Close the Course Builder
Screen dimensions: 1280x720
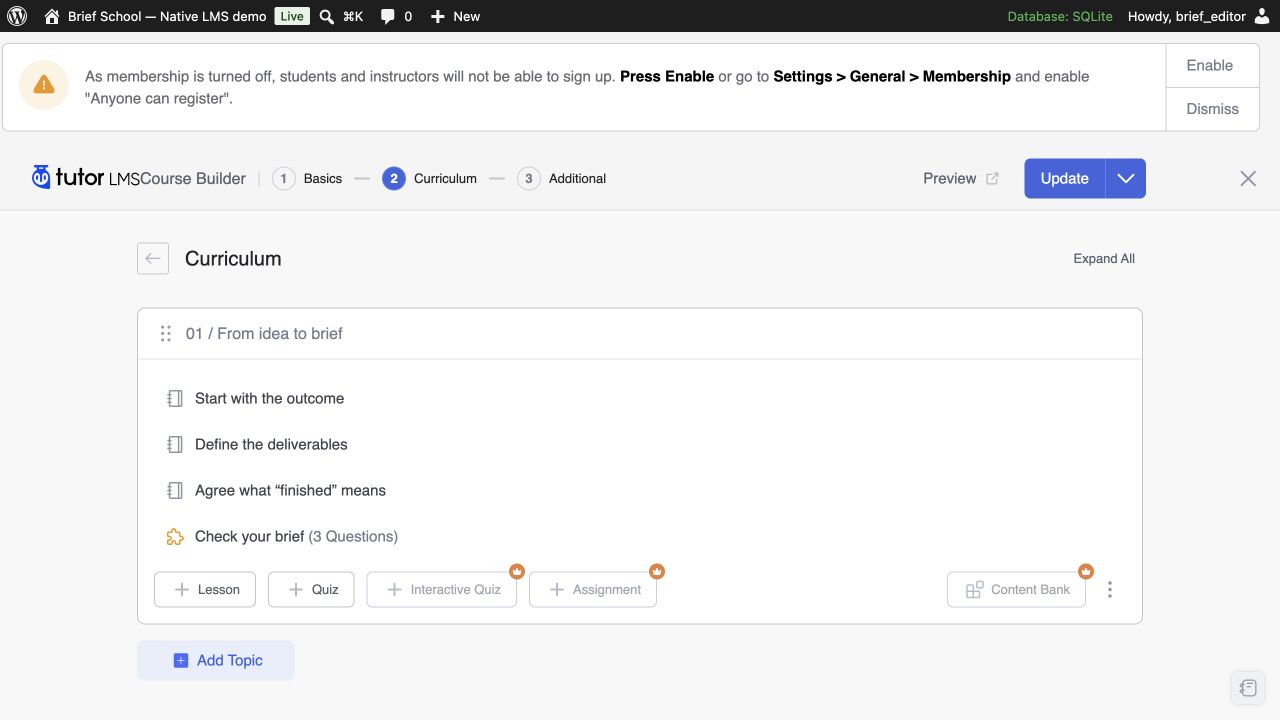1248,179
